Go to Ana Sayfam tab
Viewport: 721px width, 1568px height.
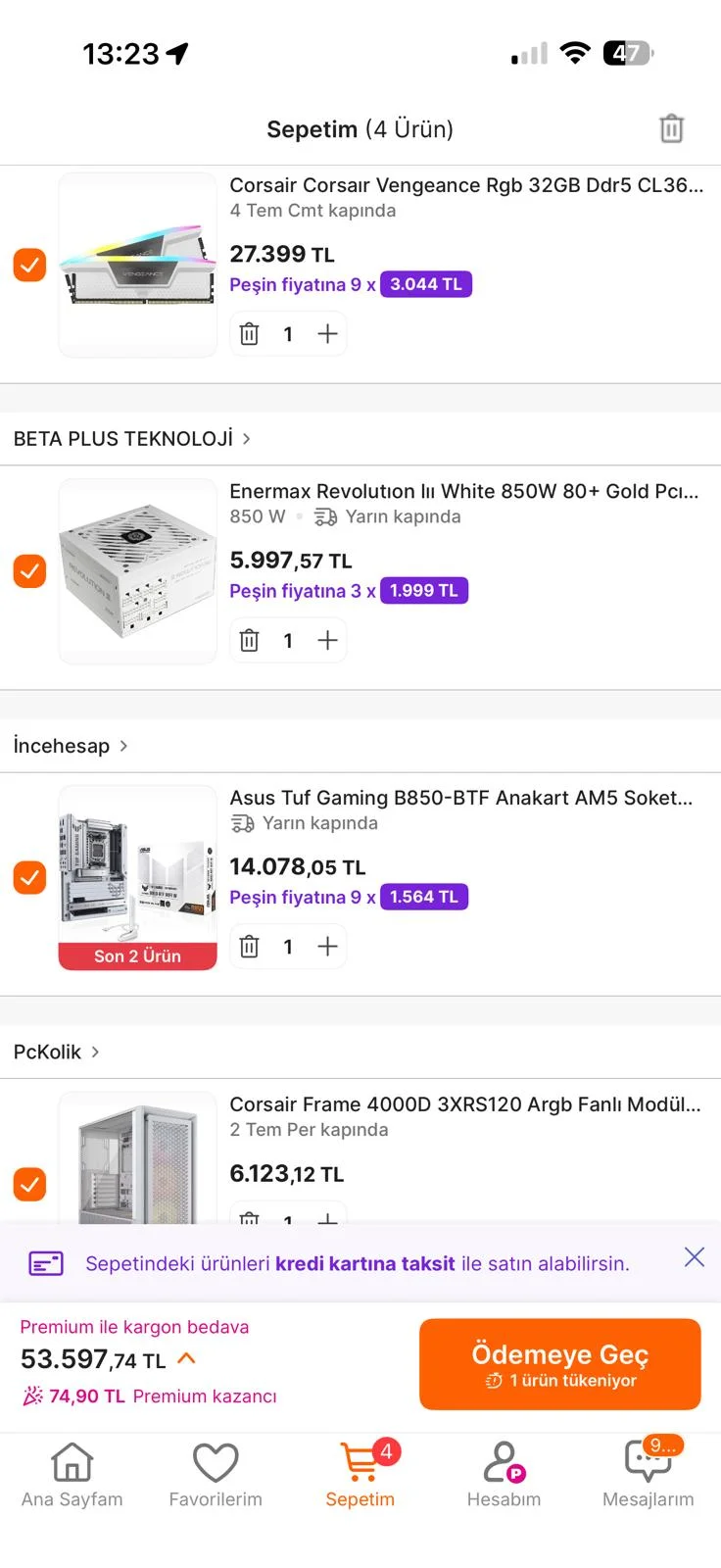point(72,1475)
